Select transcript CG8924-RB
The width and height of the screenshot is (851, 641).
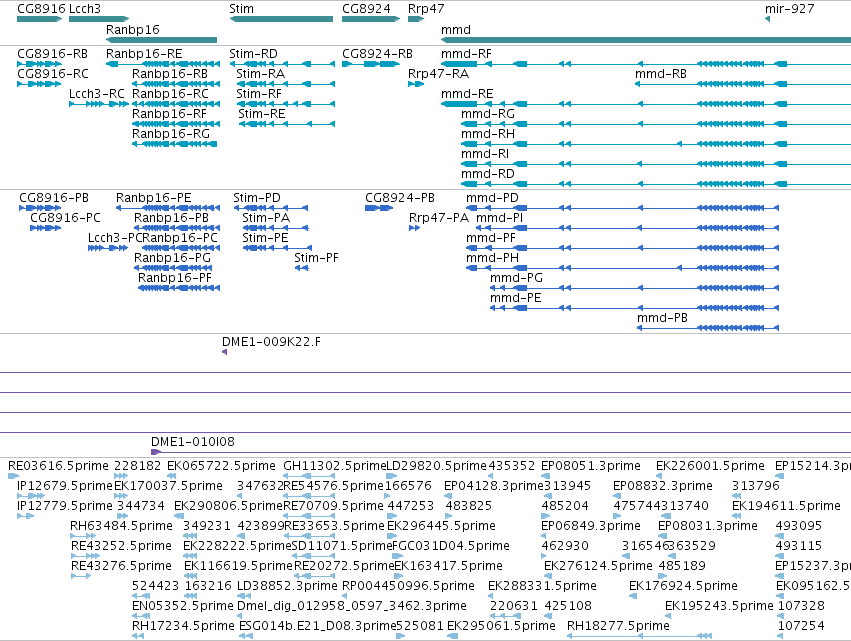point(377,54)
